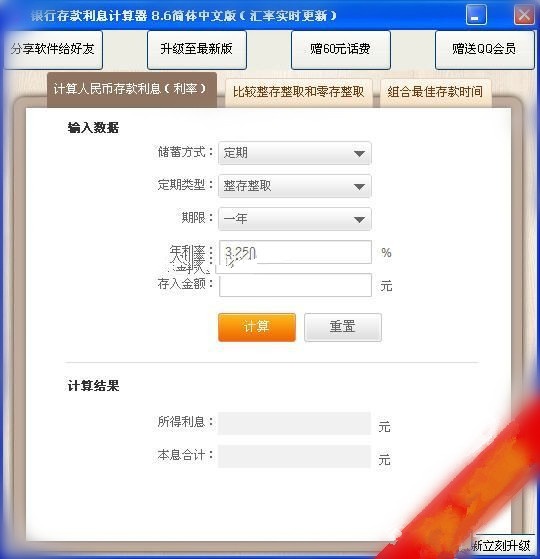Click the 本息合计 result field

tap(294, 456)
